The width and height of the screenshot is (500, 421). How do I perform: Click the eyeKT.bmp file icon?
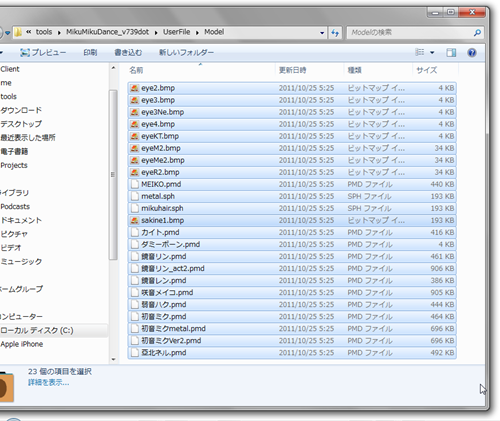pos(134,136)
